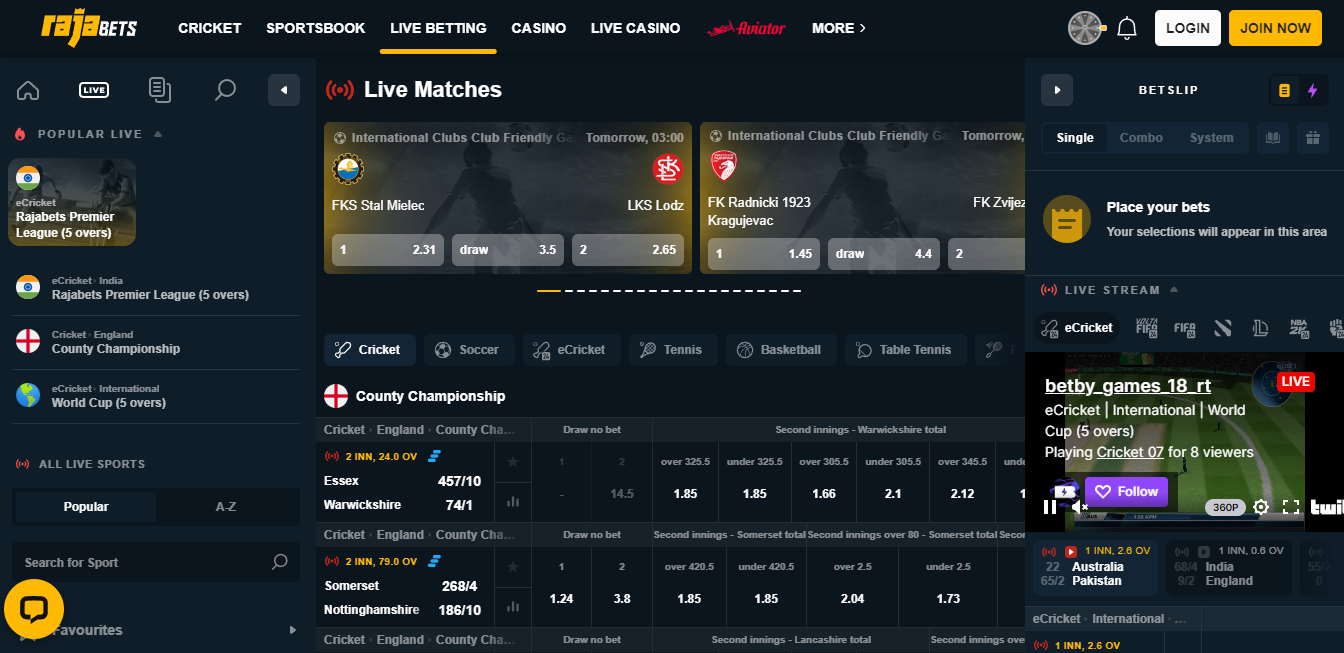Select the LIVE icon in the sidebar
This screenshot has height=653, width=1344.
point(94,90)
